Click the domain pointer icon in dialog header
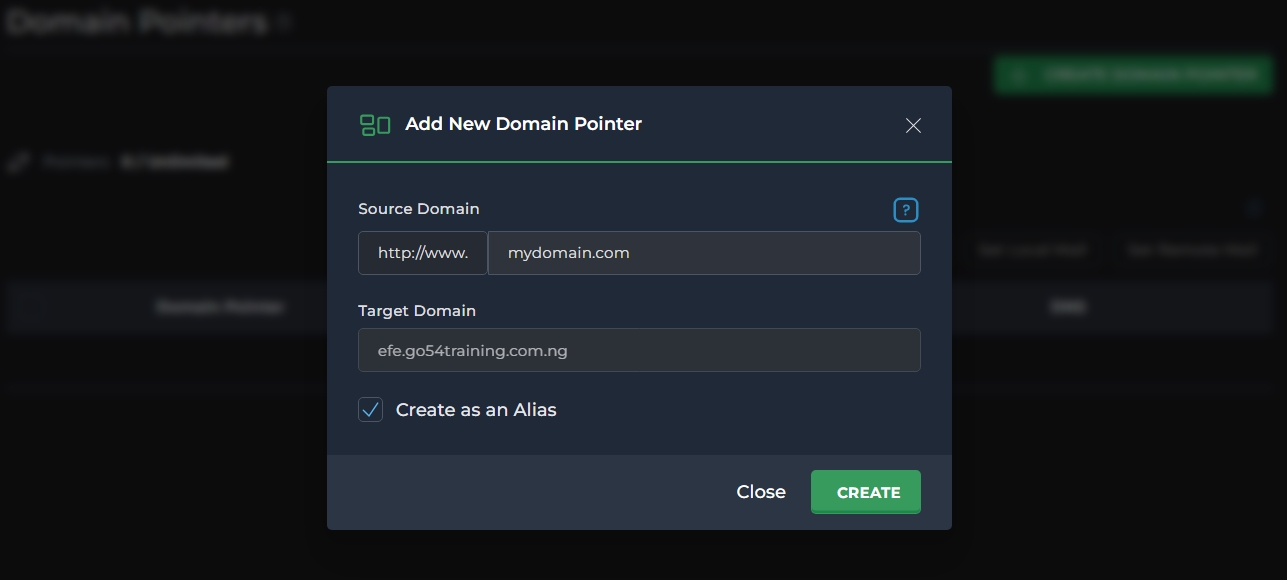1287x580 pixels. point(375,125)
